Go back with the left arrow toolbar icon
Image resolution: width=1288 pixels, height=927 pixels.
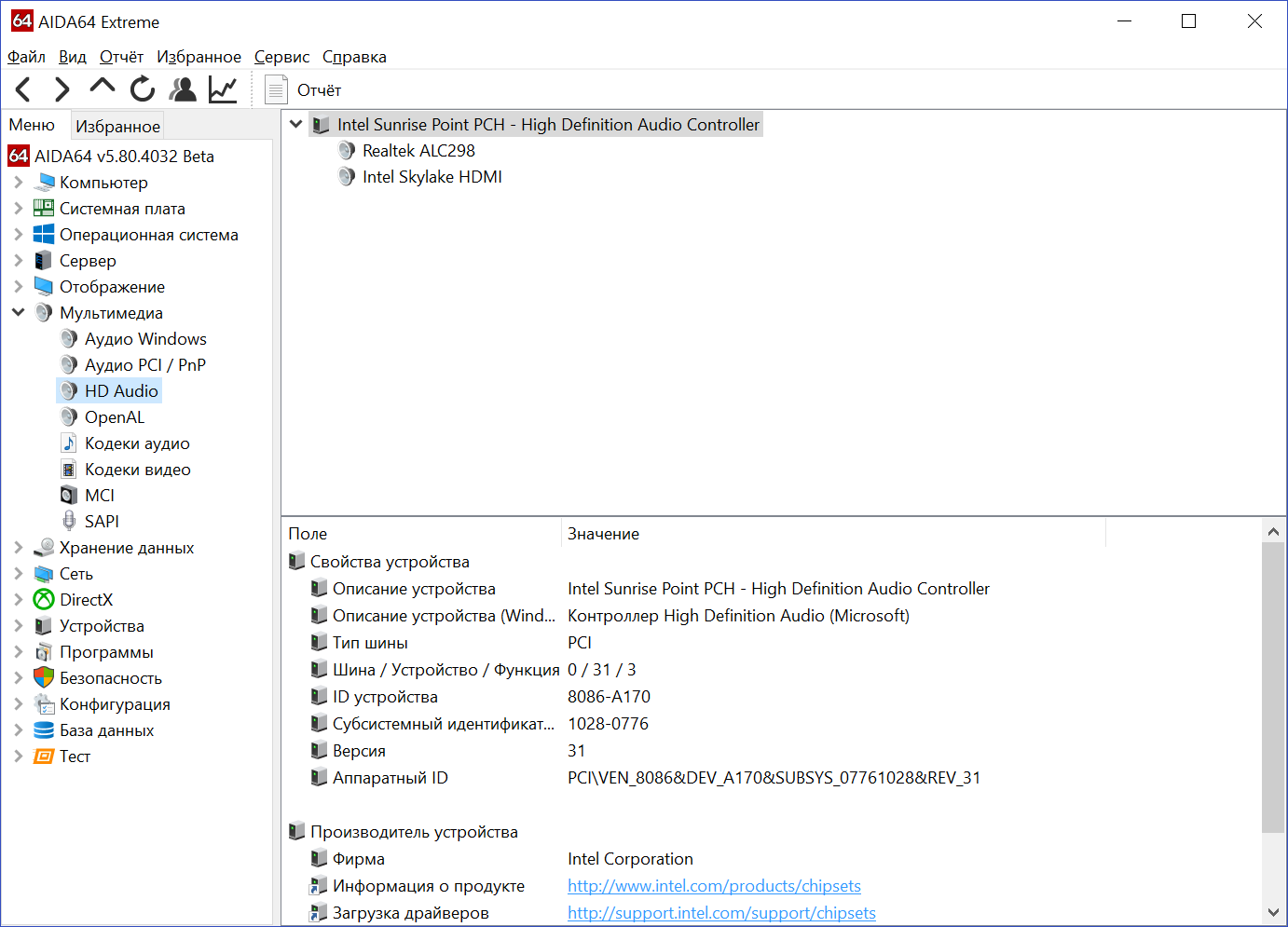(24, 89)
